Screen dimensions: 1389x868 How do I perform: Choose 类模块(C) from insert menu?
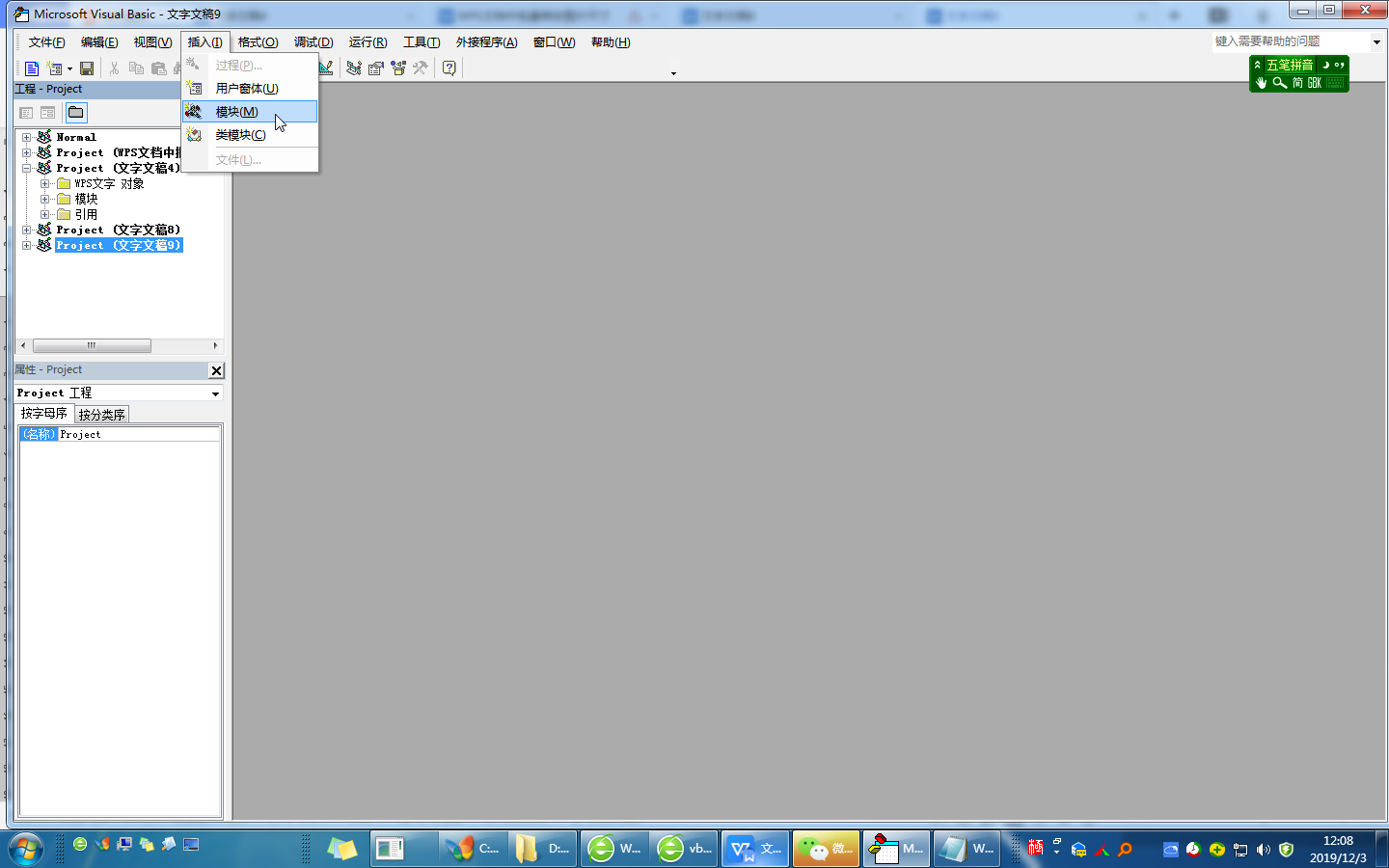point(250,135)
